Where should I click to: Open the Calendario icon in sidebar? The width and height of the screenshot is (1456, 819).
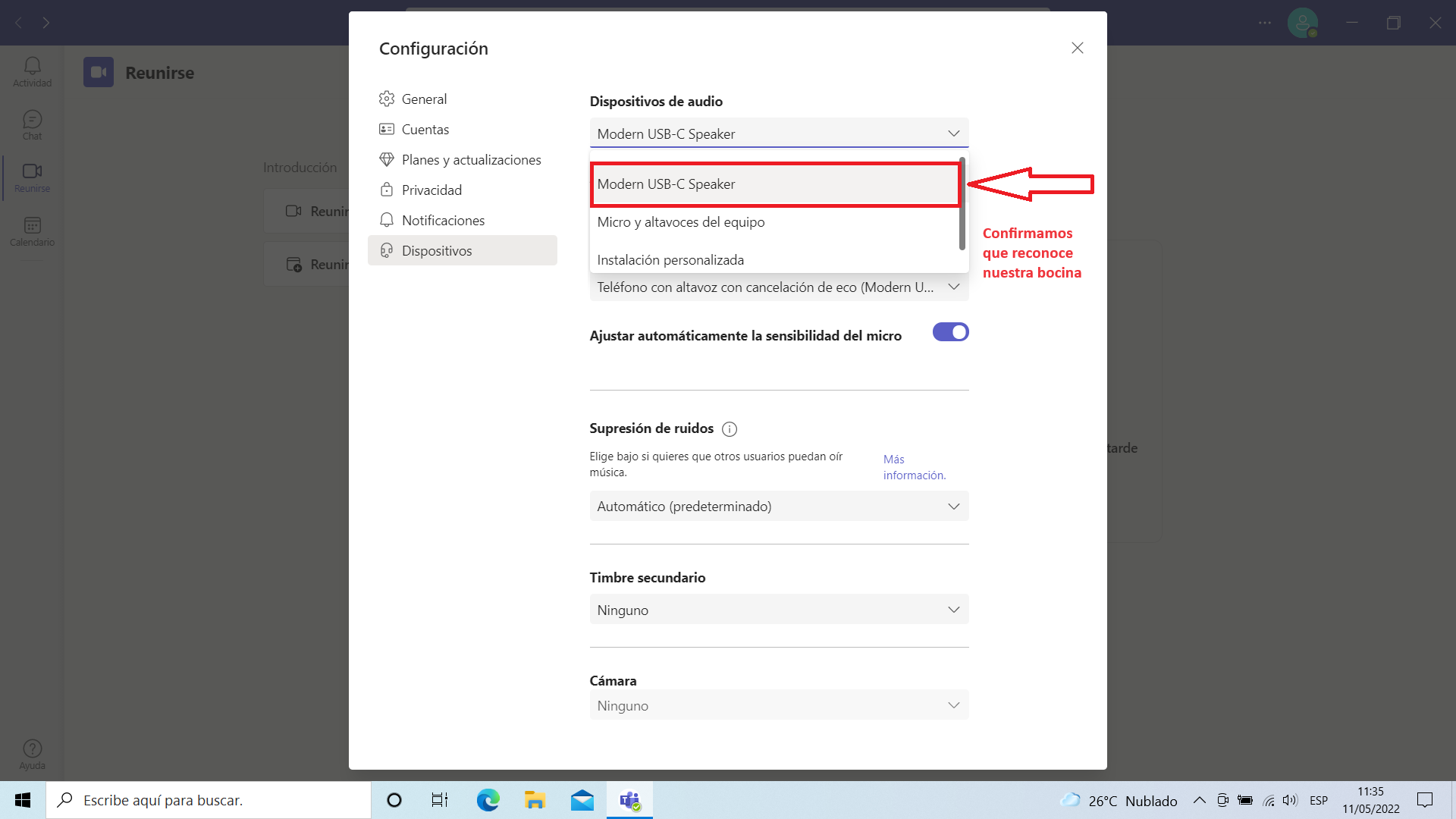click(32, 231)
